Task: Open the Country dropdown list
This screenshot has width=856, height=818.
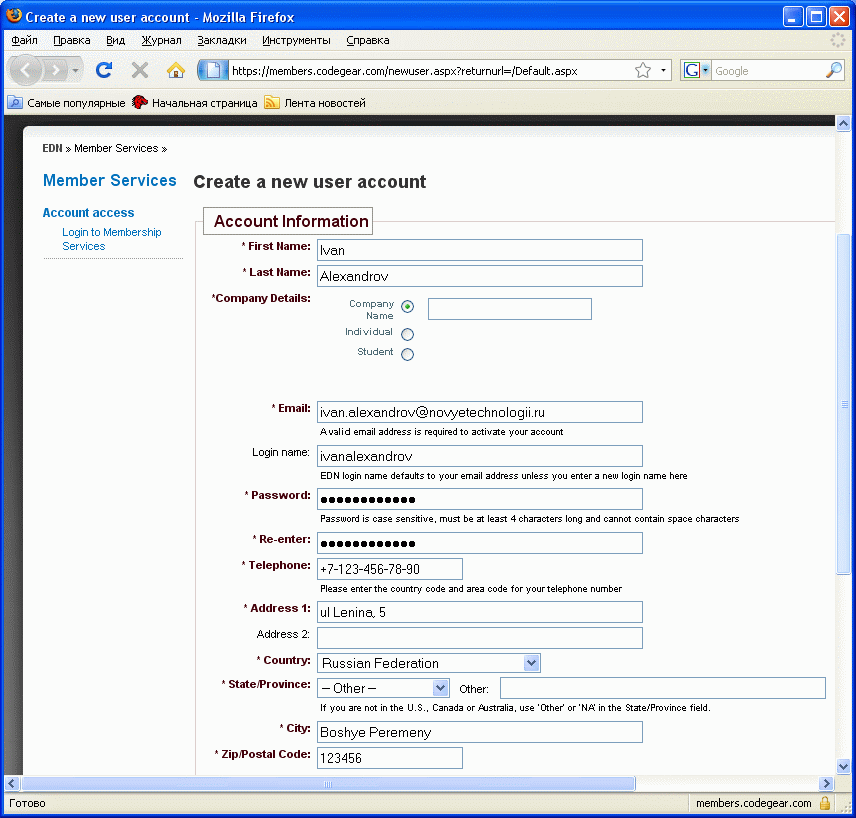Action: 429,663
